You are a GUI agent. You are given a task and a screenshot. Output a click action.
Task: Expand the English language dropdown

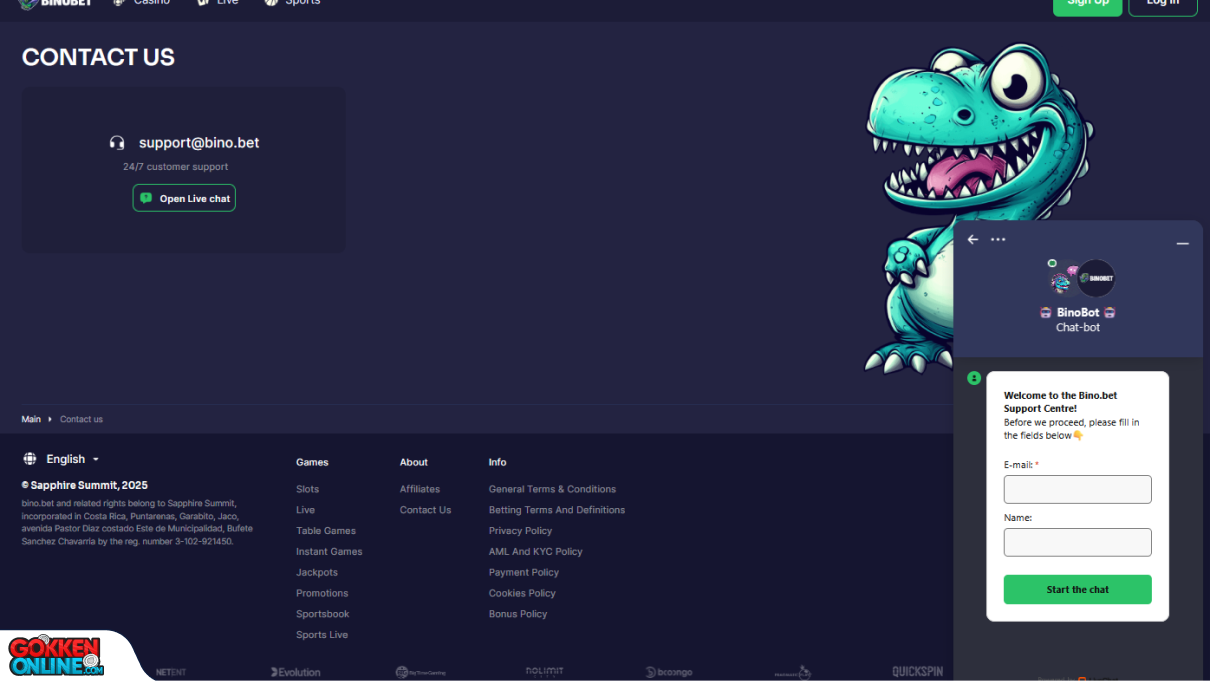(62, 459)
